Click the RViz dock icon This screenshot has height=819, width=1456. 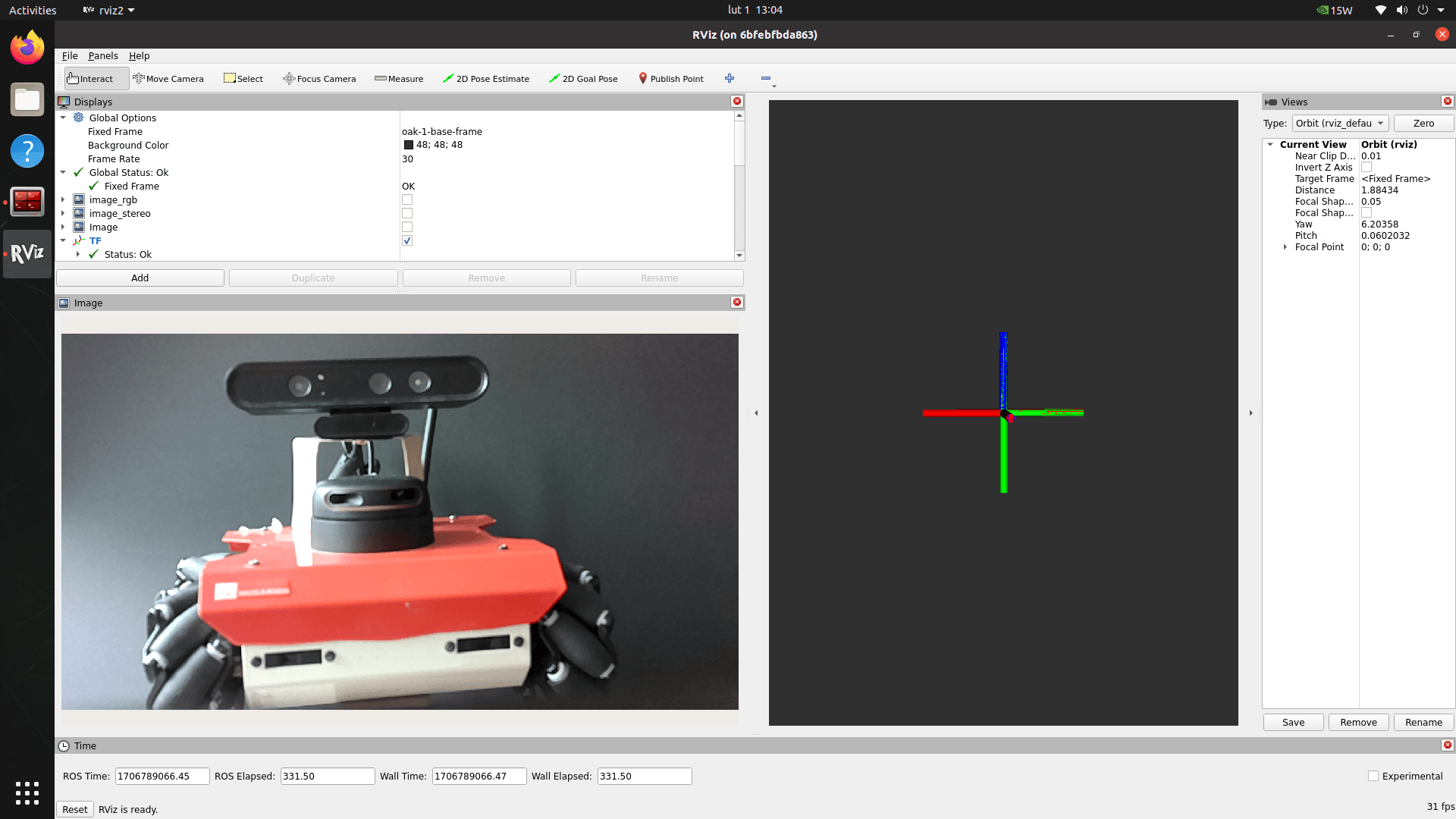coord(27,254)
